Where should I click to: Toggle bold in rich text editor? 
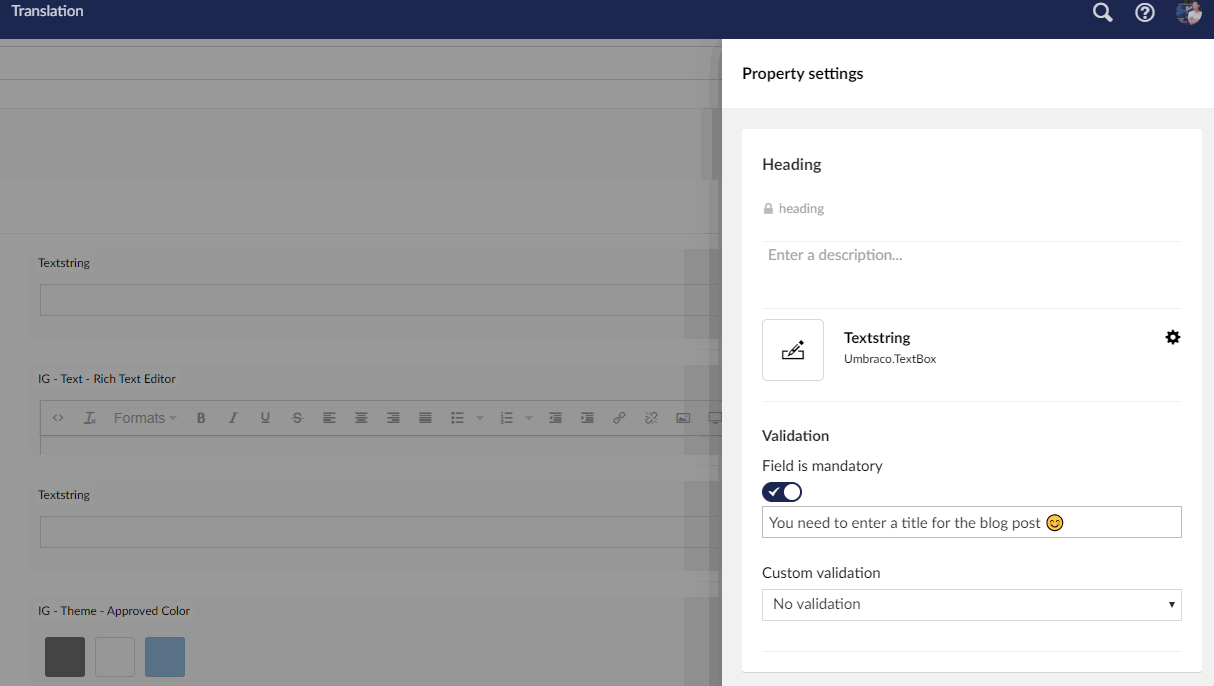pos(201,418)
